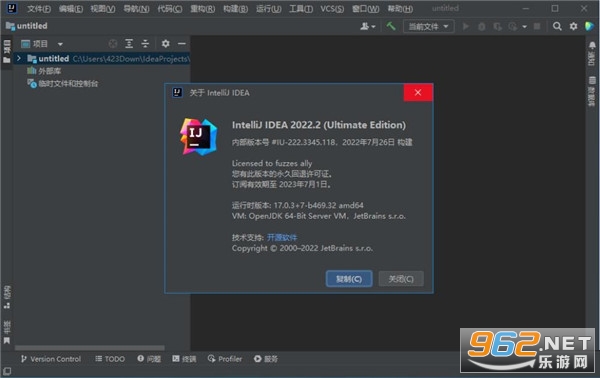Image resolution: width=600 pixels, height=378 pixels.
Task: Select 临时文件和控制台 tree item
Action: [62, 83]
